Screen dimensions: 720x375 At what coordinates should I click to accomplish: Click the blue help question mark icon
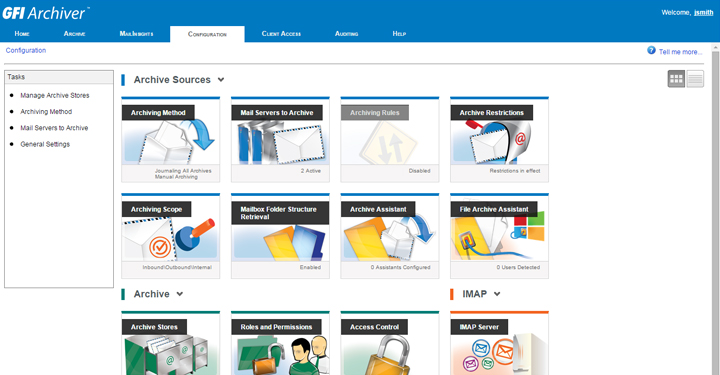[x=651, y=50]
